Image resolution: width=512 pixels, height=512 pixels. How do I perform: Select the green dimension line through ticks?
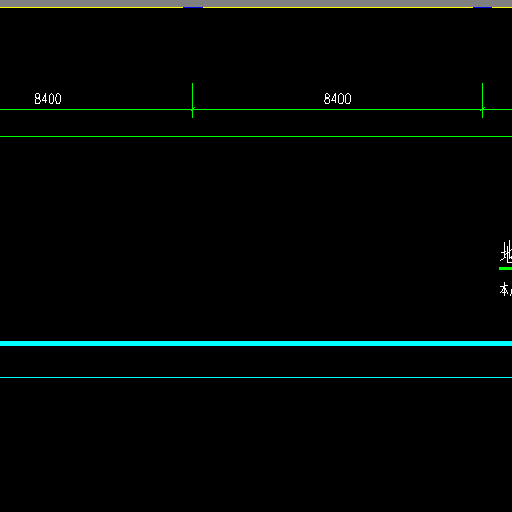tap(256, 109)
